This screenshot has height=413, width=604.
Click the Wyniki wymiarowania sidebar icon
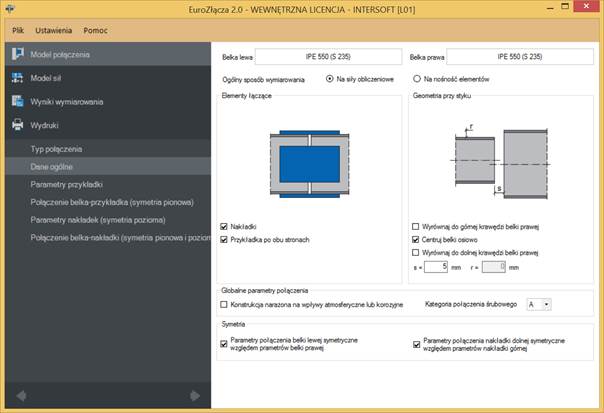(x=17, y=101)
